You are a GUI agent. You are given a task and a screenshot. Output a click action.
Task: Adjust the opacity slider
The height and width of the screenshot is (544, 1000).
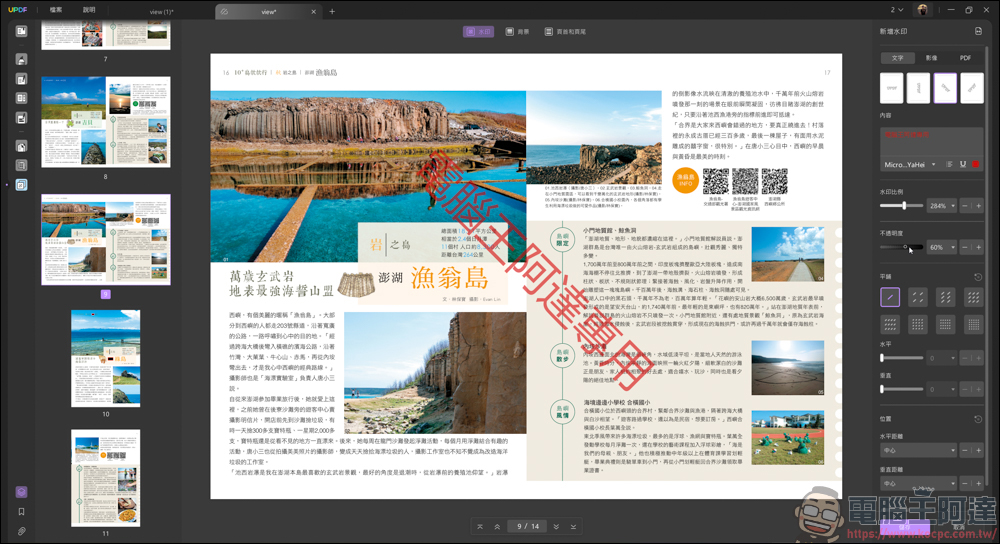click(x=902, y=247)
